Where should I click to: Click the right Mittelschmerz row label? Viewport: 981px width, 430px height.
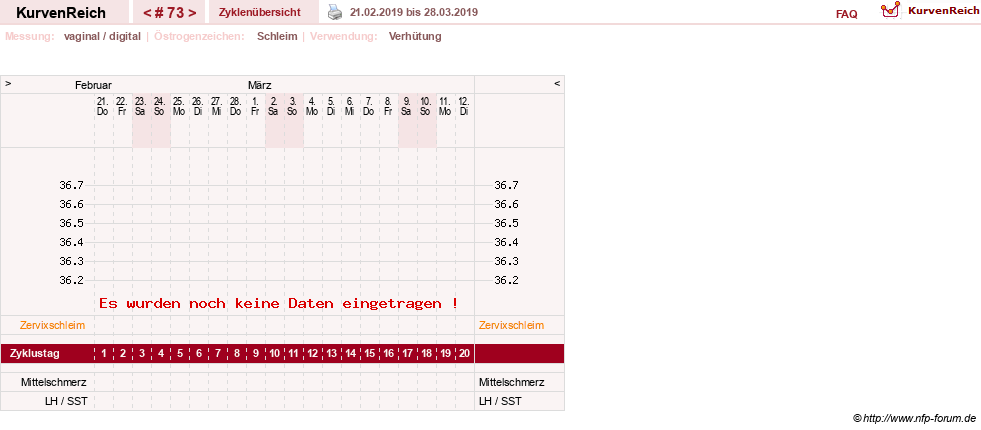click(512, 382)
